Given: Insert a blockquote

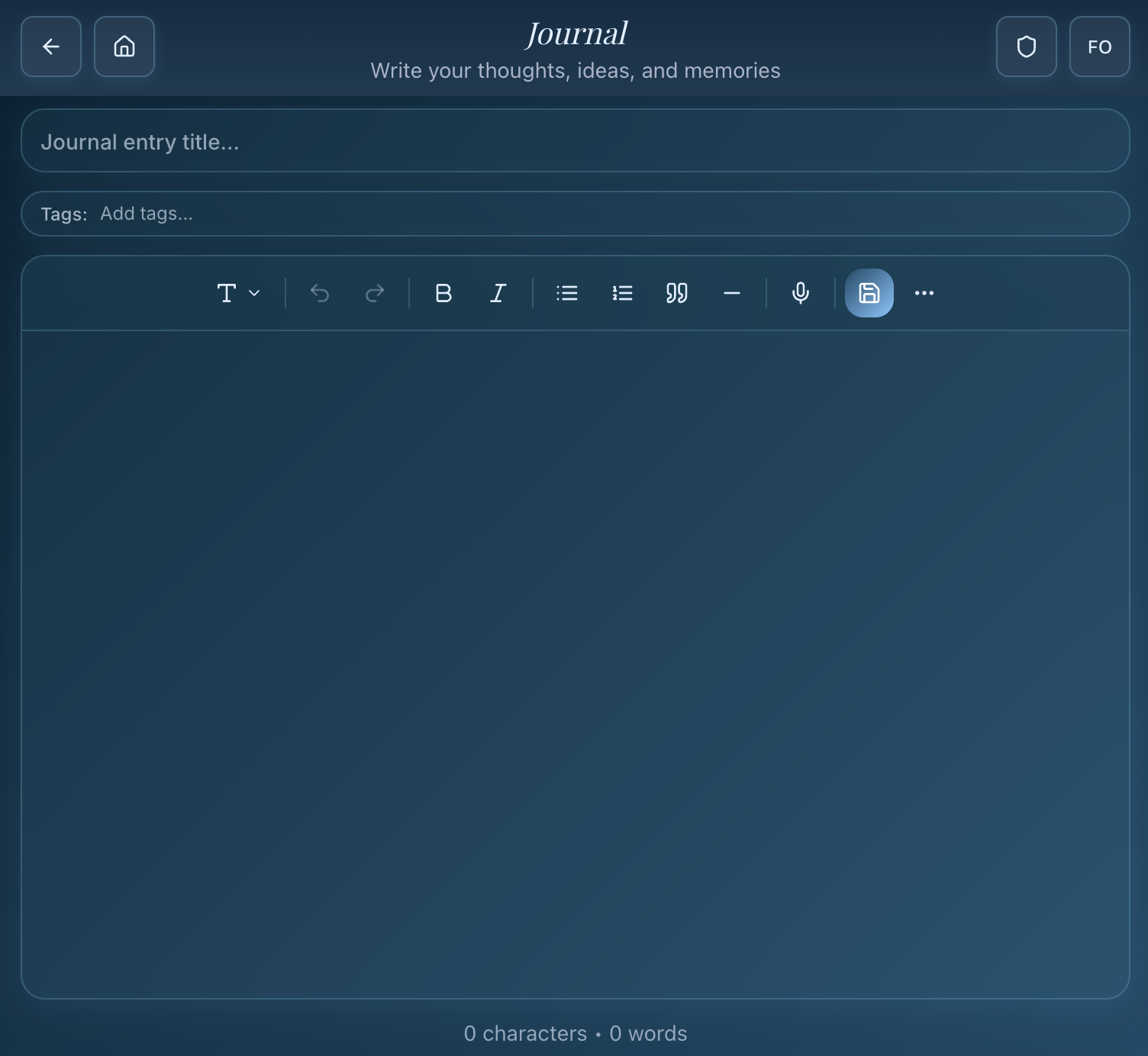Looking at the screenshot, I should 676,293.
